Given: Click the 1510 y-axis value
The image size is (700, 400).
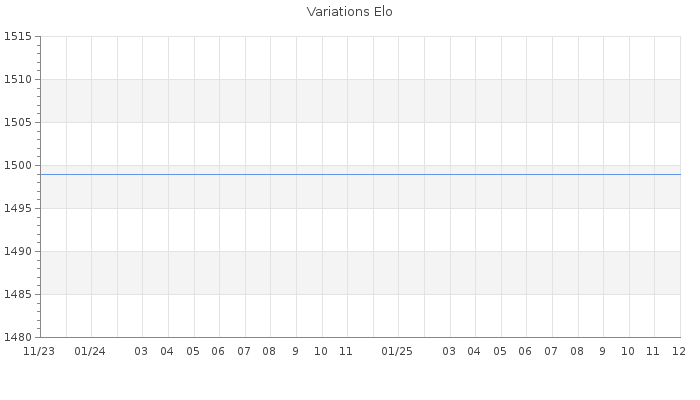Looking at the screenshot, I should pyautogui.click(x=18, y=80).
